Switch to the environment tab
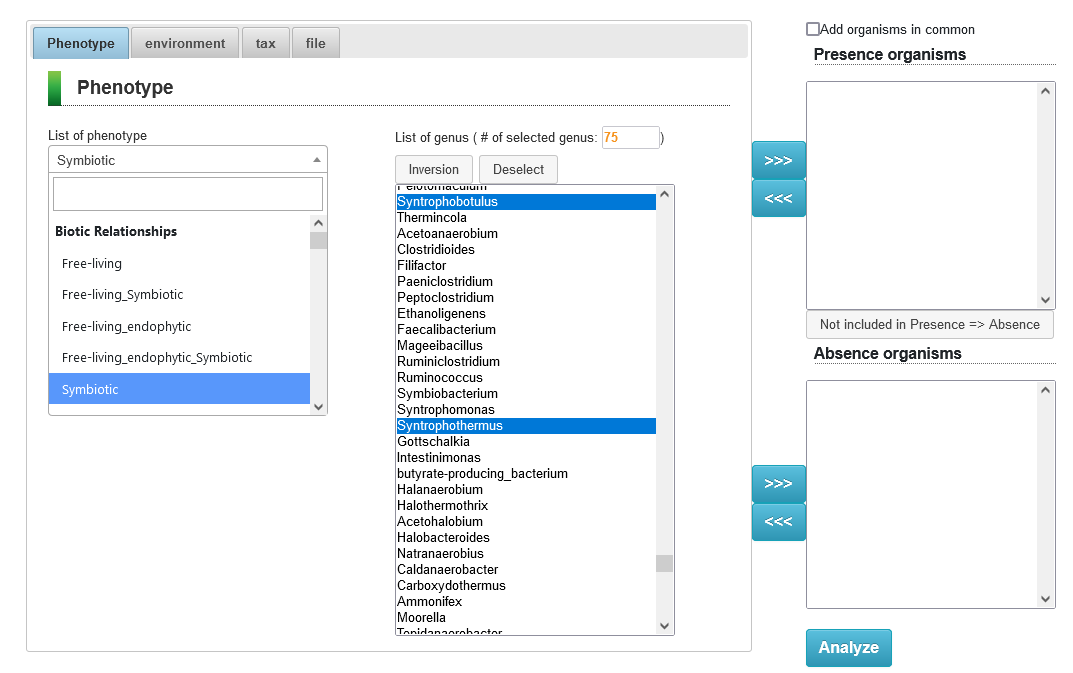This screenshot has height=673, width=1073. click(x=185, y=43)
